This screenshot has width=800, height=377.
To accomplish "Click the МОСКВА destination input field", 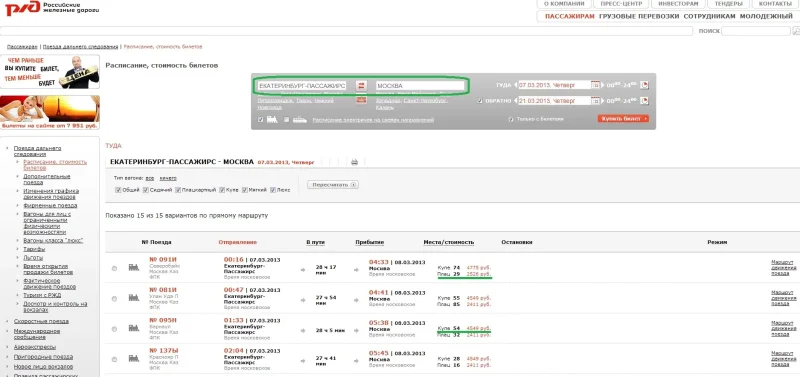I will pos(420,86).
